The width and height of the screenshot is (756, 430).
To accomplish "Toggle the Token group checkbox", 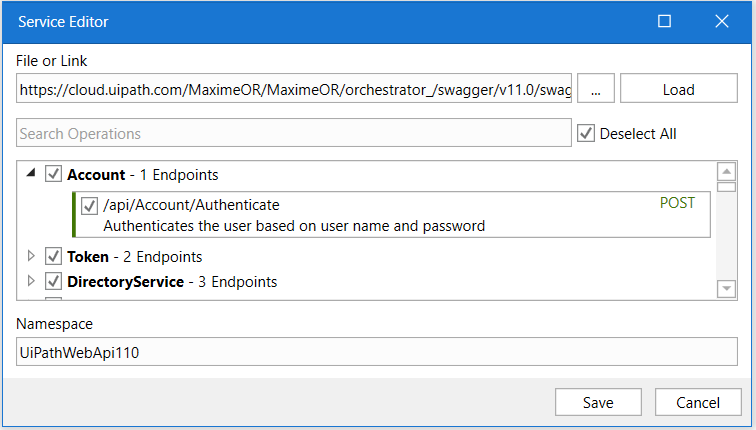I will (54, 257).
